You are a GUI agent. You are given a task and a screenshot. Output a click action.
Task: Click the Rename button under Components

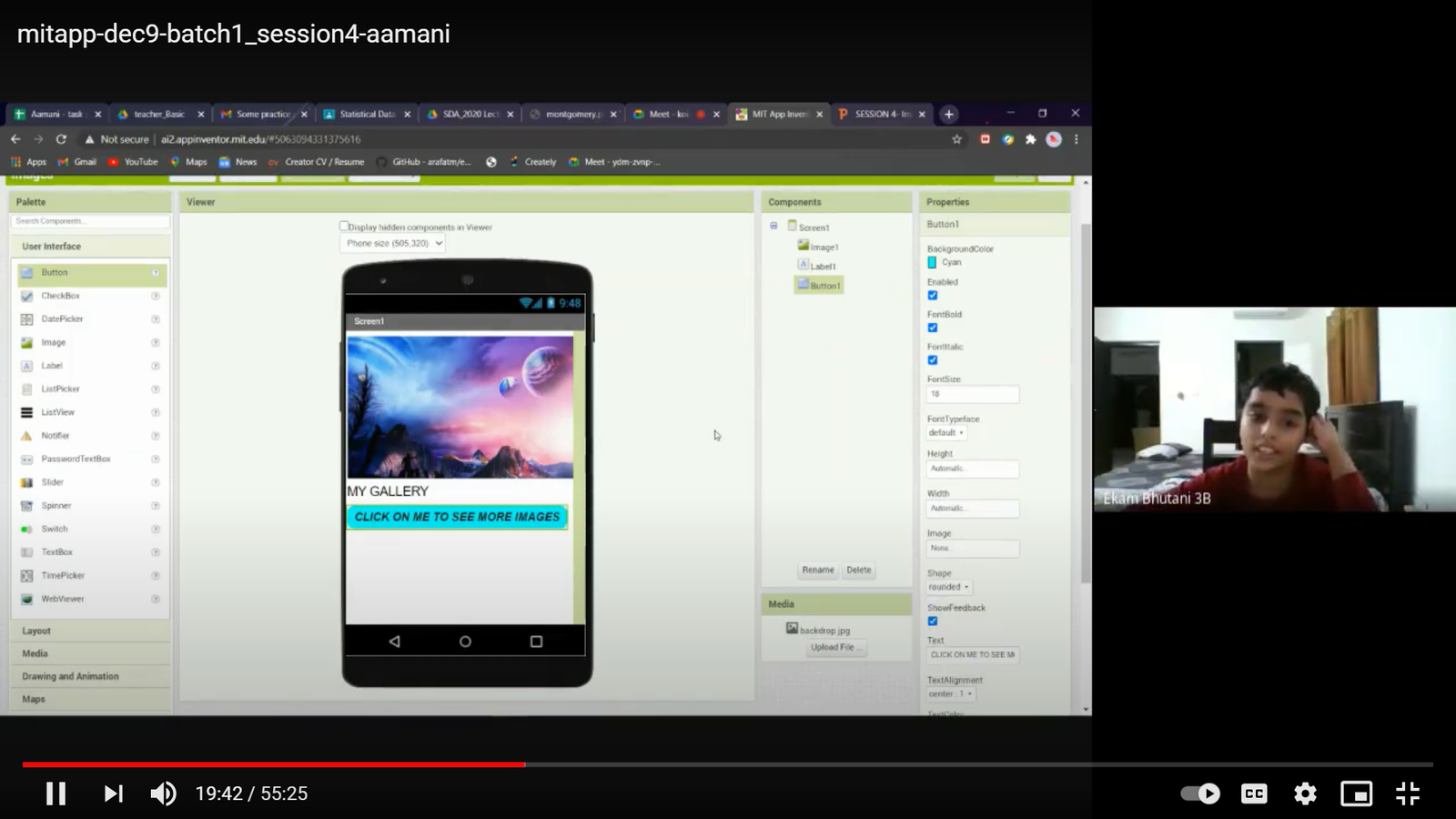[x=817, y=570]
